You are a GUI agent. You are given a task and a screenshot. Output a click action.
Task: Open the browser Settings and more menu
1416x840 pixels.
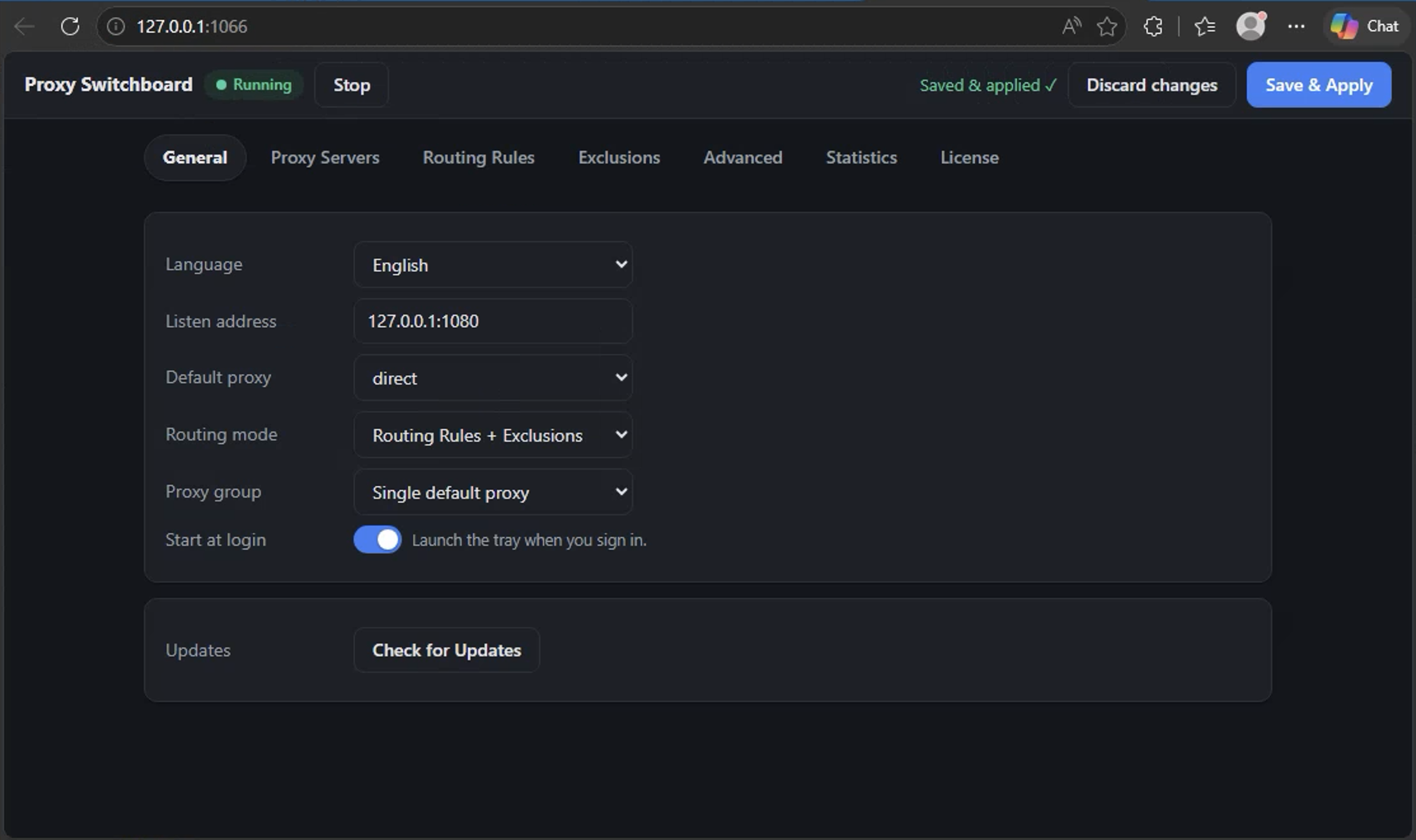click(x=1296, y=27)
